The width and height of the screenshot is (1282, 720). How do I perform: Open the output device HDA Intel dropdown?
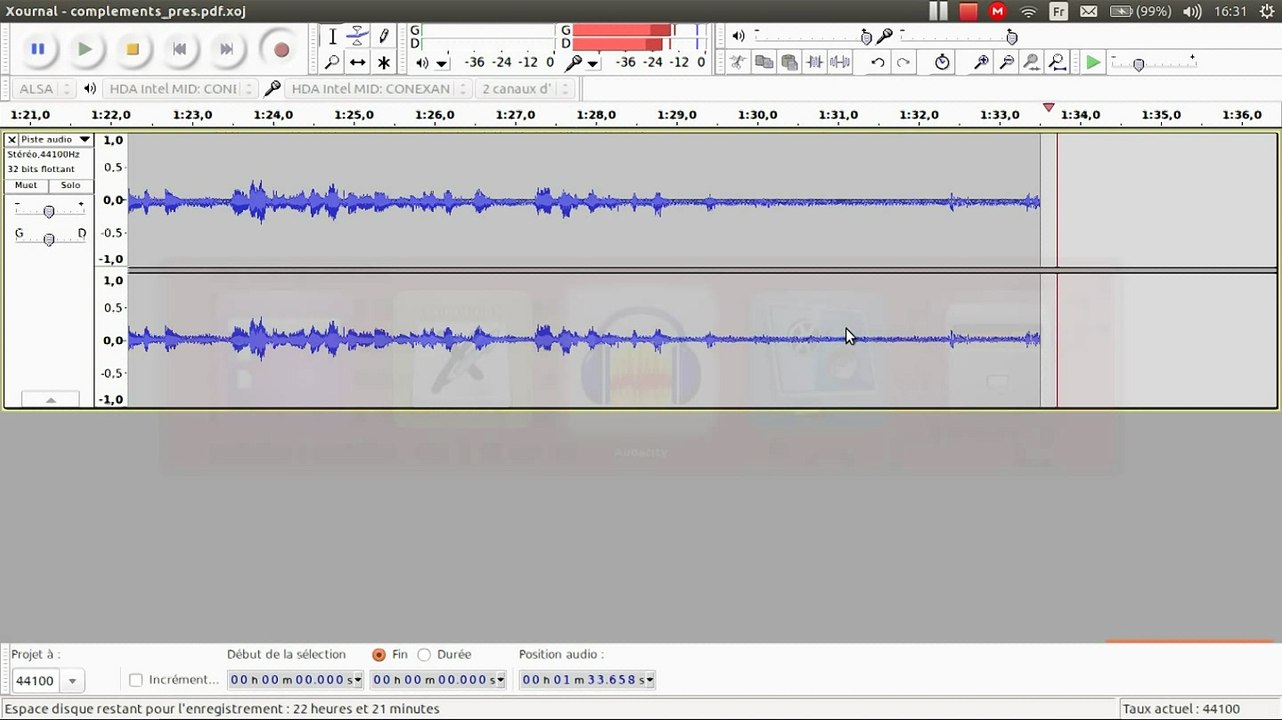tap(180, 89)
